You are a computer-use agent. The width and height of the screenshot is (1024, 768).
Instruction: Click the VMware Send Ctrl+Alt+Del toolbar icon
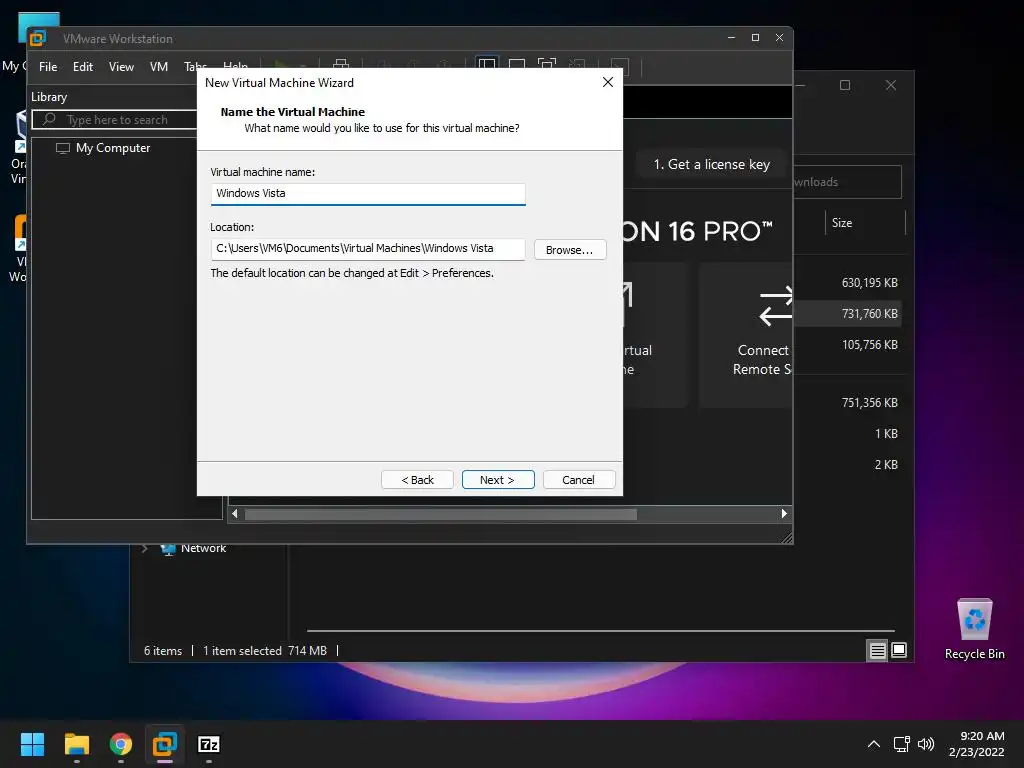[x=341, y=65]
